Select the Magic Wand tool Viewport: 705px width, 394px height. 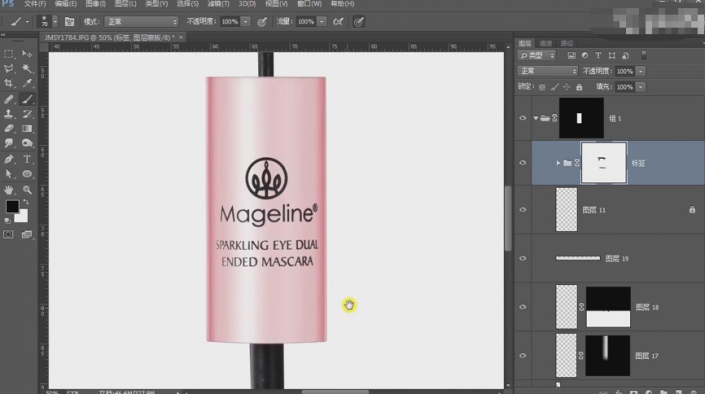tap(27, 68)
